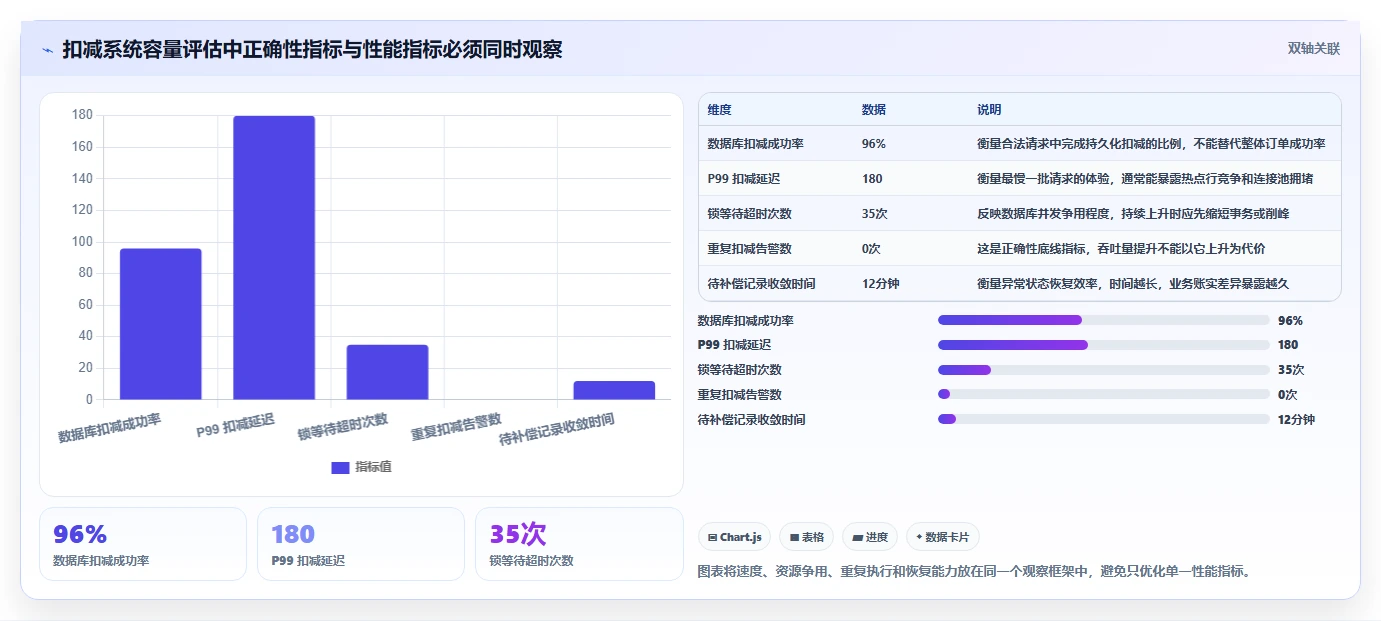Click the 数据 column header

(x=873, y=110)
